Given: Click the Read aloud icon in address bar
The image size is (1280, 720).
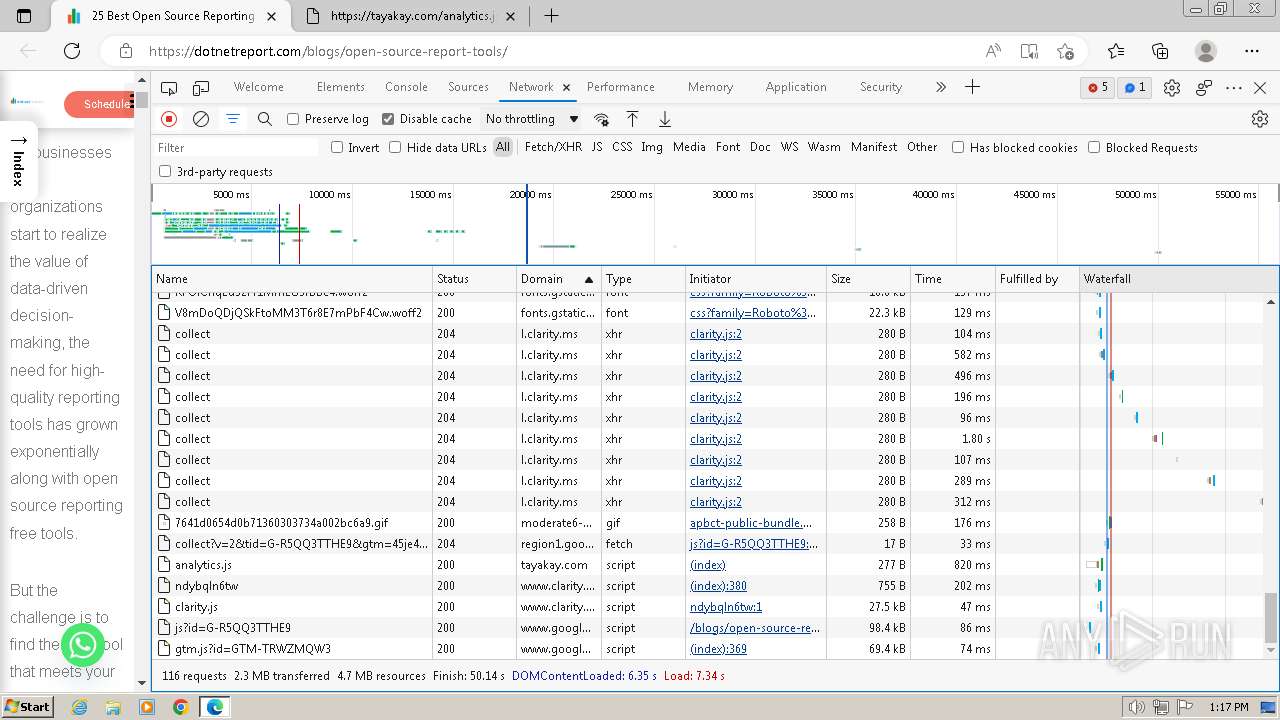Looking at the screenshot, I should (993, 51).
